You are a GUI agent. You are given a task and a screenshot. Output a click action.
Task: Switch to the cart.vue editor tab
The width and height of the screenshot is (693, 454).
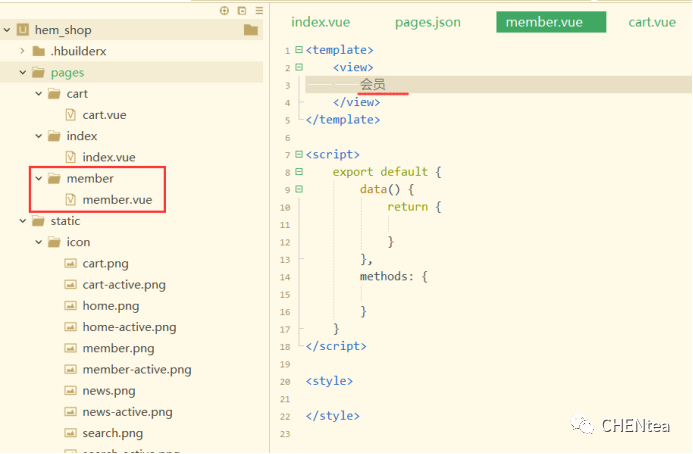point(651,22)
